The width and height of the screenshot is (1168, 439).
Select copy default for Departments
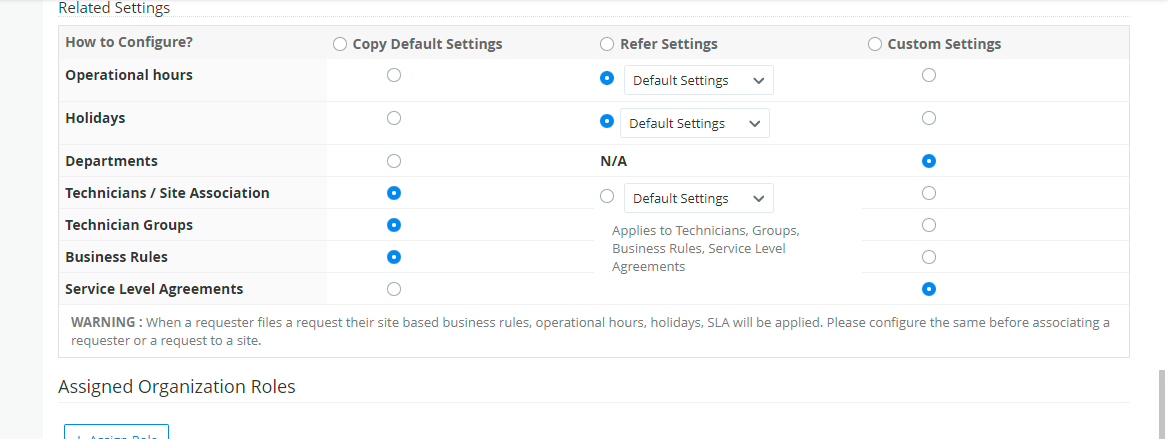[x=394, y=160]
